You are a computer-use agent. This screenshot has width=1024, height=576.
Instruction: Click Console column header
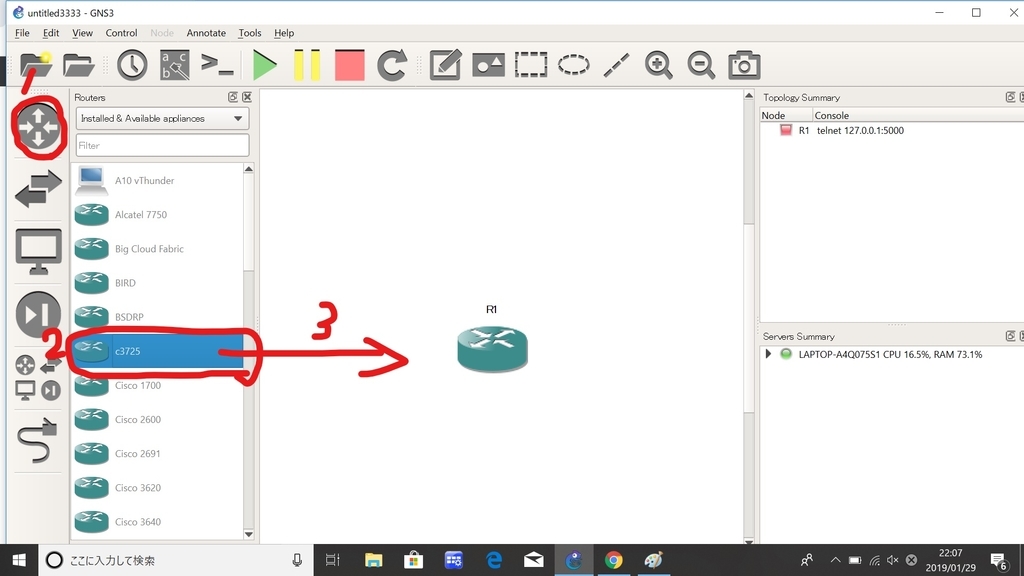point(918,115)
